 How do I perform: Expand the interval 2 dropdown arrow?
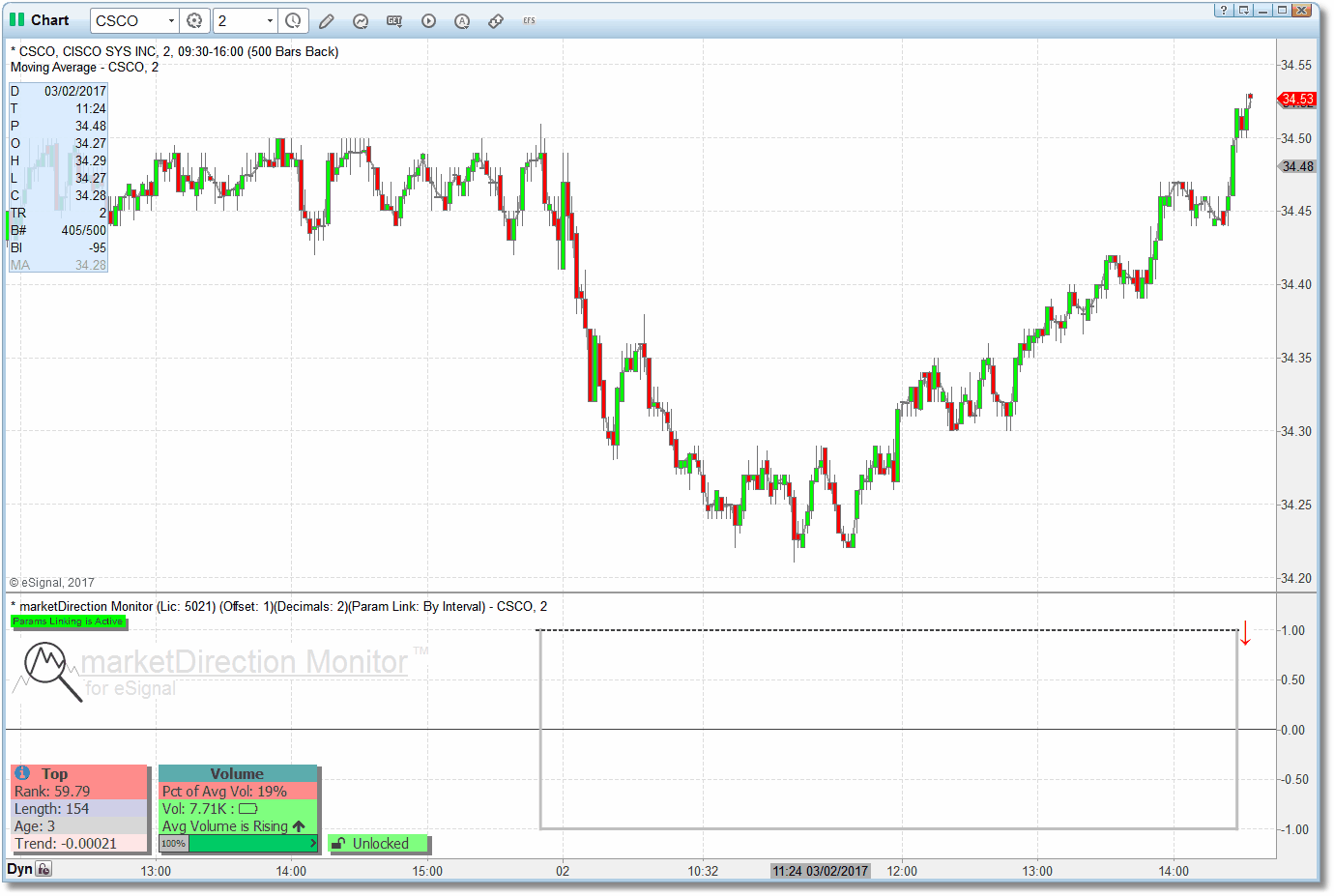270,20
